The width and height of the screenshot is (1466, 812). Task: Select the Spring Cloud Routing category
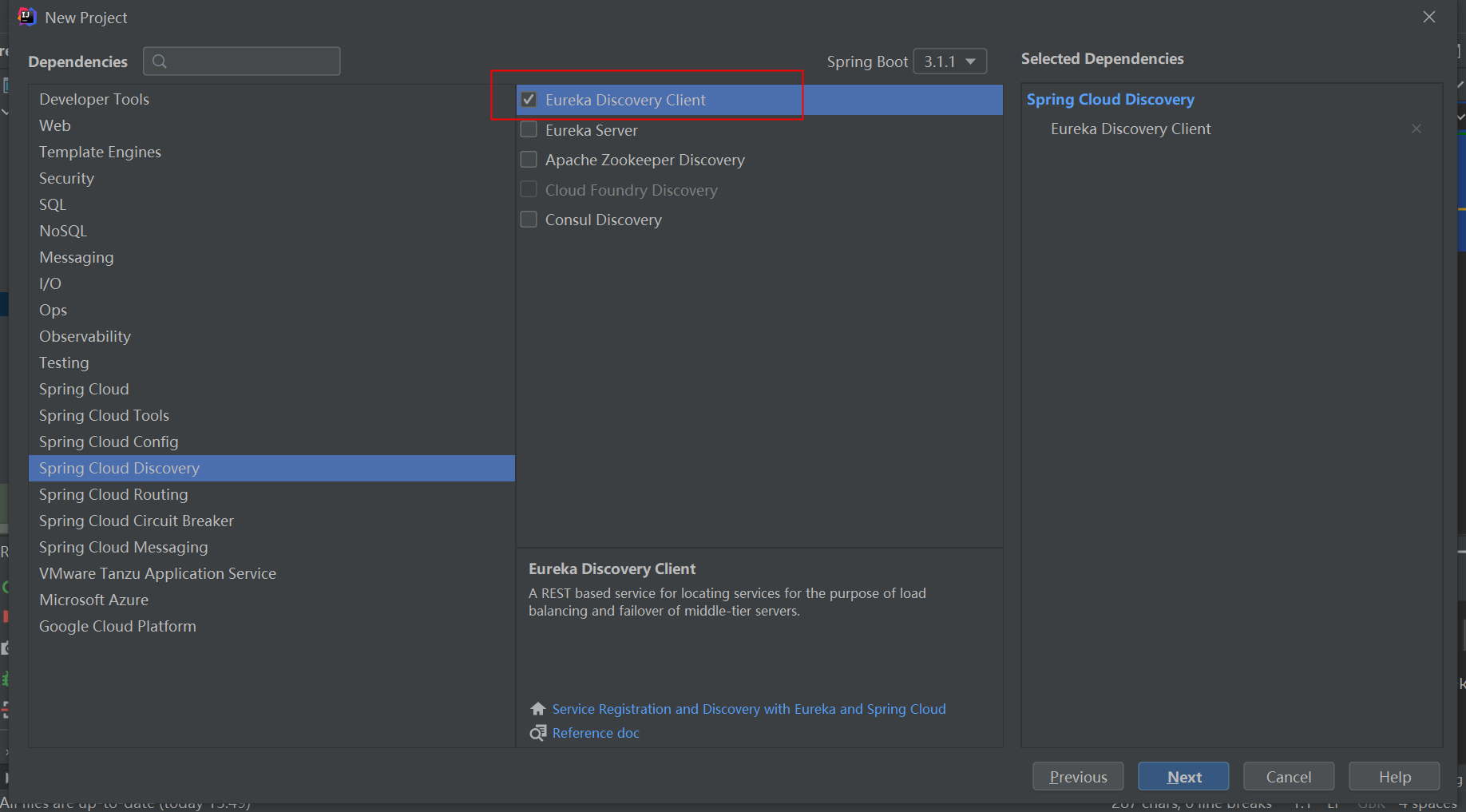pos(113,494)
